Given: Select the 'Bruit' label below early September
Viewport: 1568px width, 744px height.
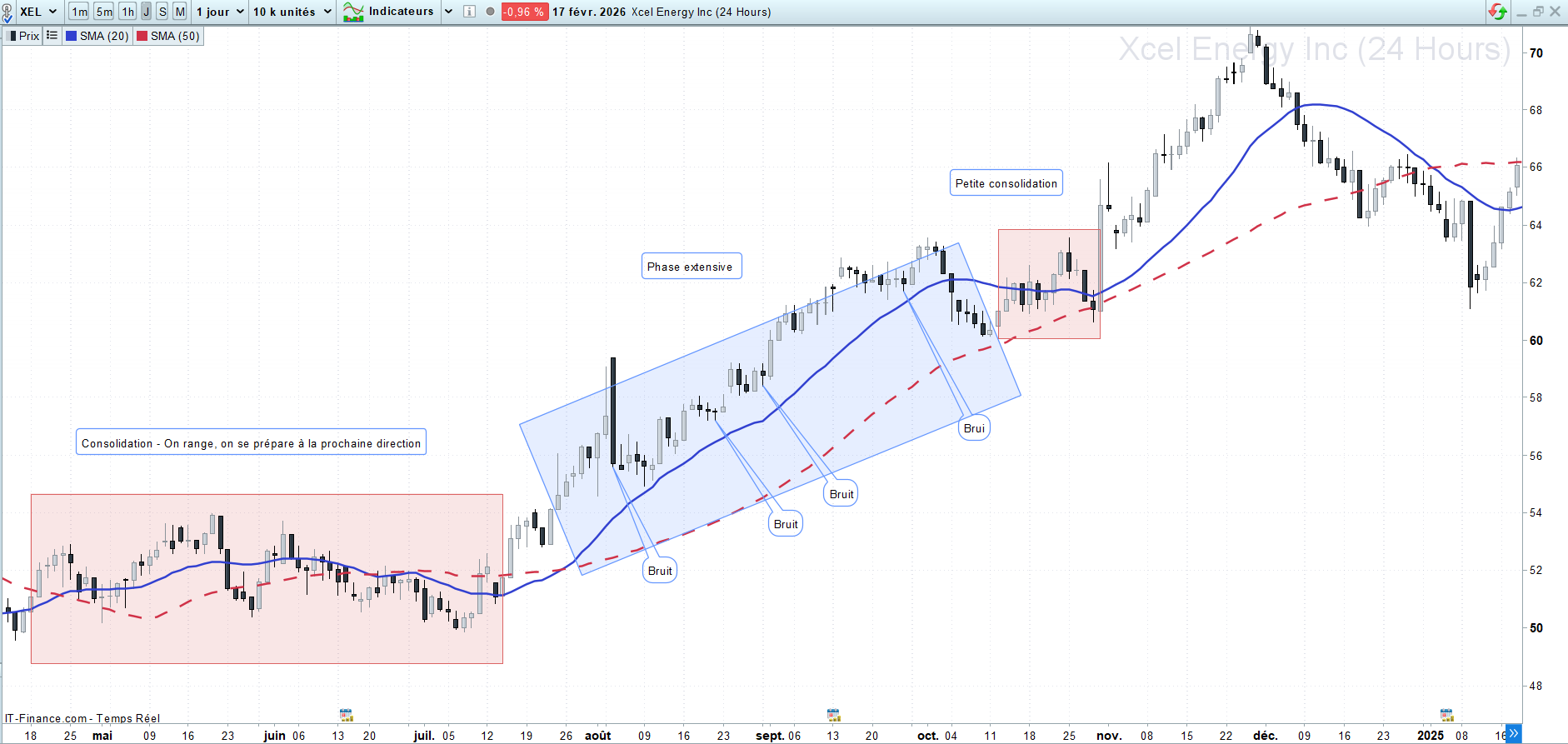Looking at the screenshot, I should click(786, 524).
